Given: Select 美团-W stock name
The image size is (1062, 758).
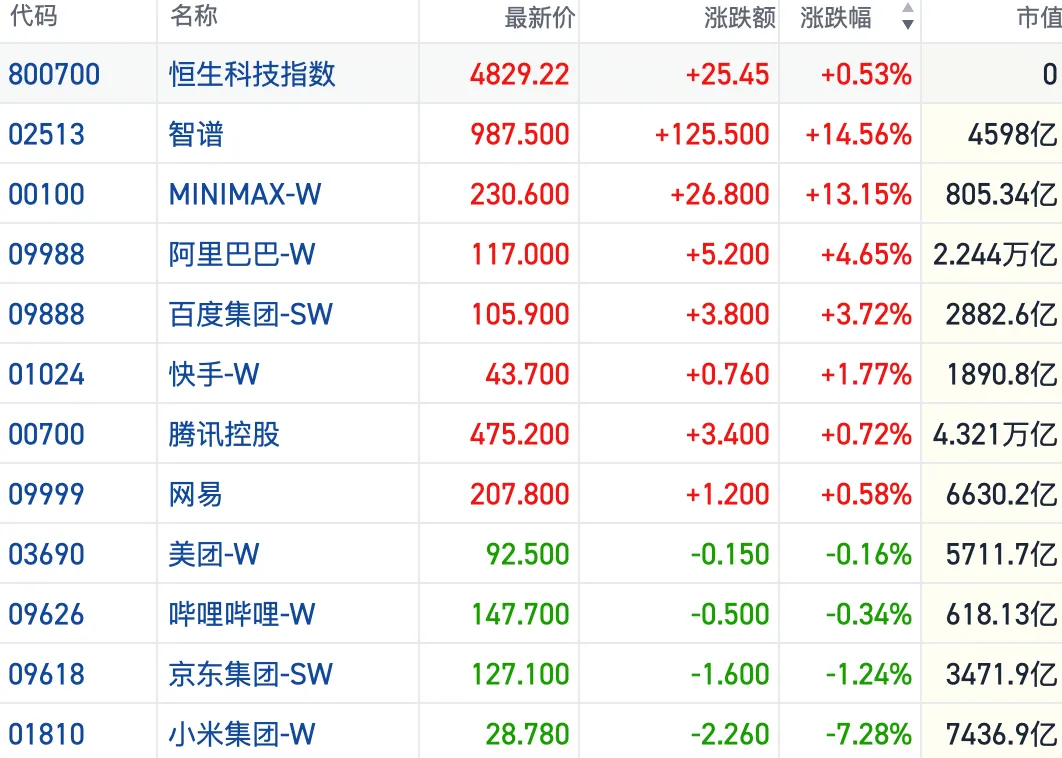Looking at the screenshot, I should (x=214, y=554).
